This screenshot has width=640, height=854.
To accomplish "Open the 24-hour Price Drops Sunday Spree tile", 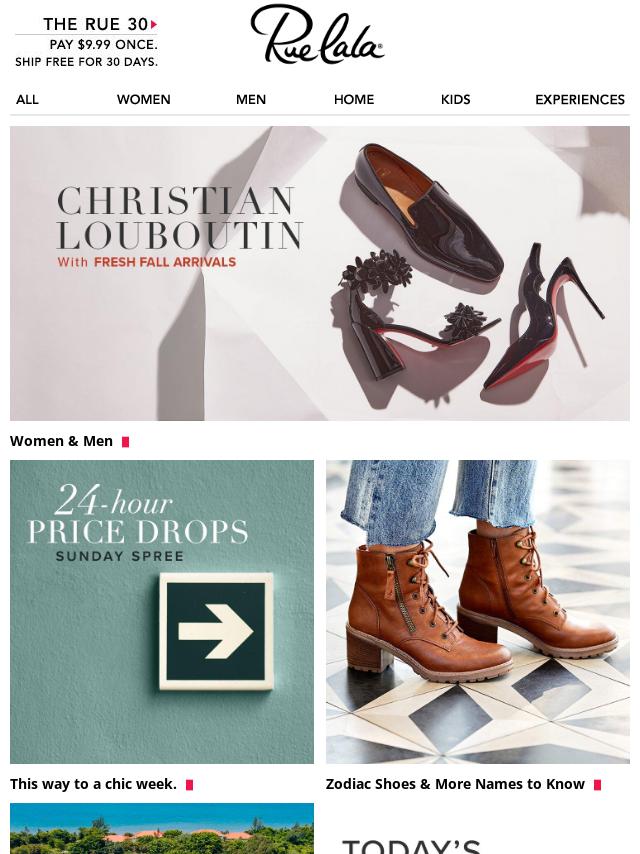I will pos(162,612).
